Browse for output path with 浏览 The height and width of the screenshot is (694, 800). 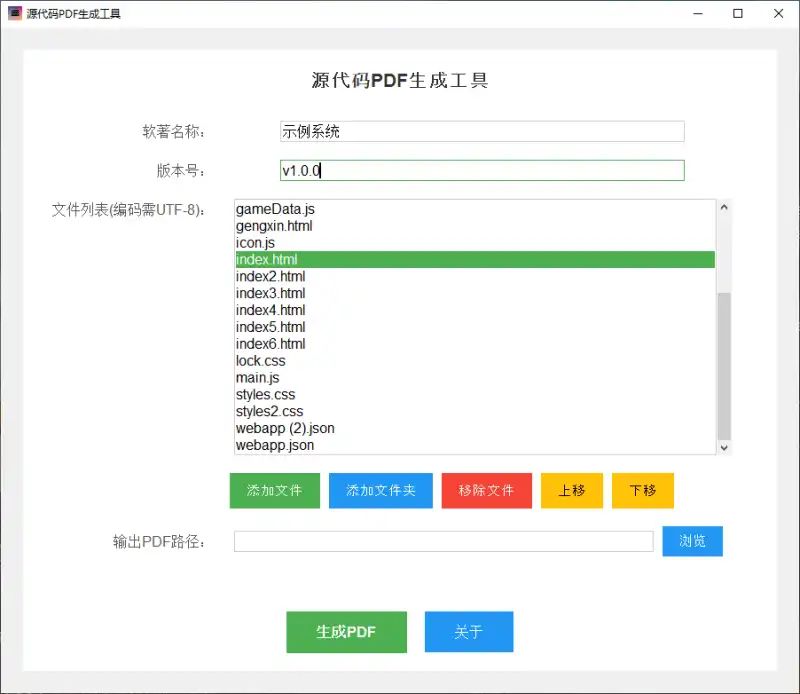[x=692, y=541]
